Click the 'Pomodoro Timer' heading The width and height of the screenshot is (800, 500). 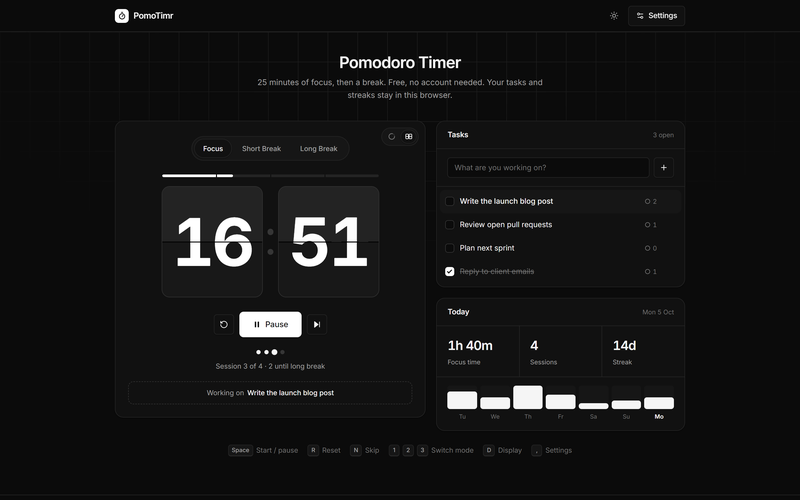pos(400,63)
